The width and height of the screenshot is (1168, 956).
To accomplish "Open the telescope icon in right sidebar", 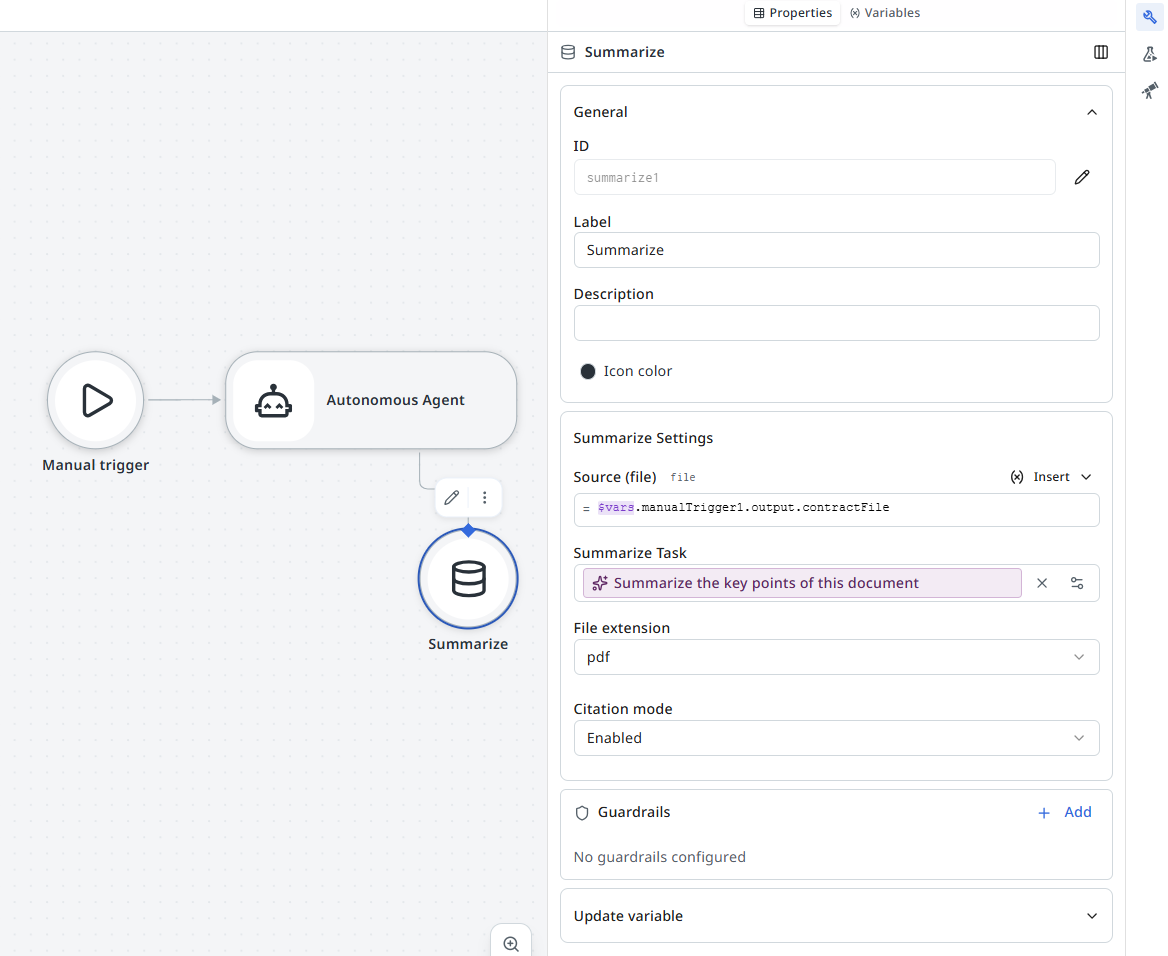I will 1149,91.
